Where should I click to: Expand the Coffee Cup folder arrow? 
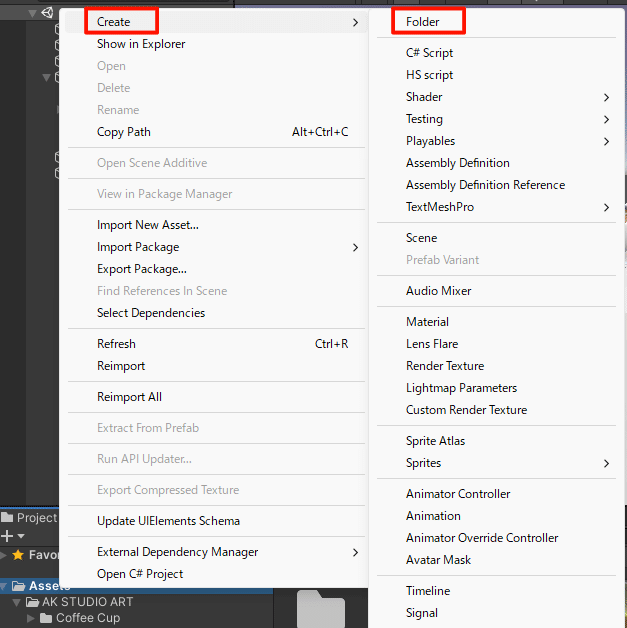[31, 618]
